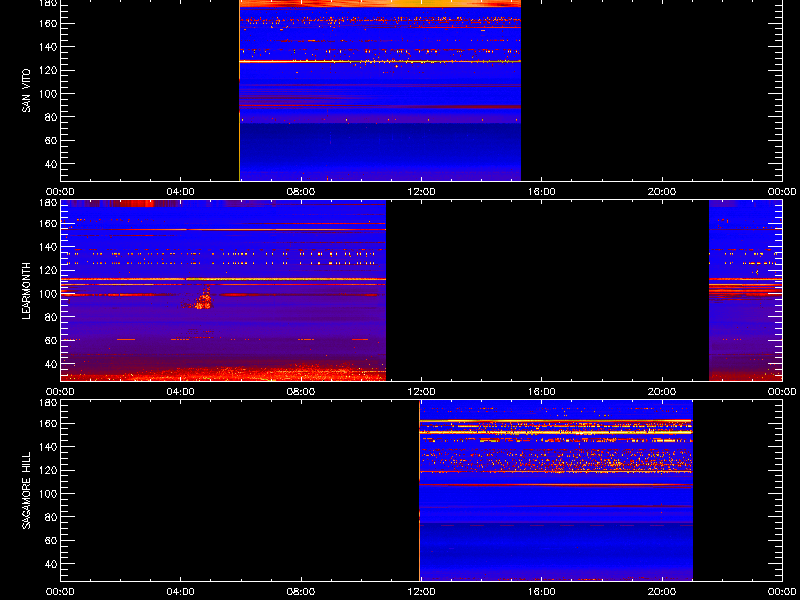Select the 180 frequency tick on Learmonth axis
Image resolution: width=800 pixels, height=600 pixels.
pos(49,203)
